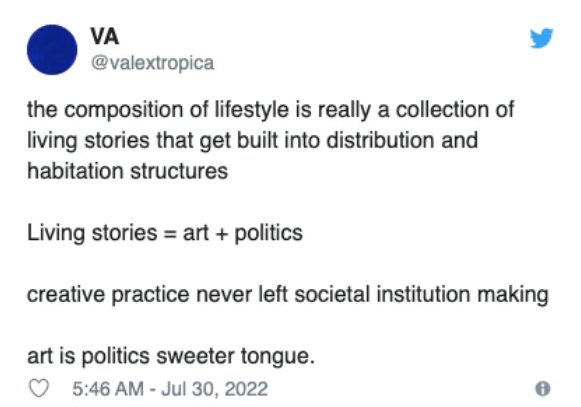This screenshot has height=407, width=581.
Task: Click the line 'Living stories = art + politics'
Action: click(165, 233)
